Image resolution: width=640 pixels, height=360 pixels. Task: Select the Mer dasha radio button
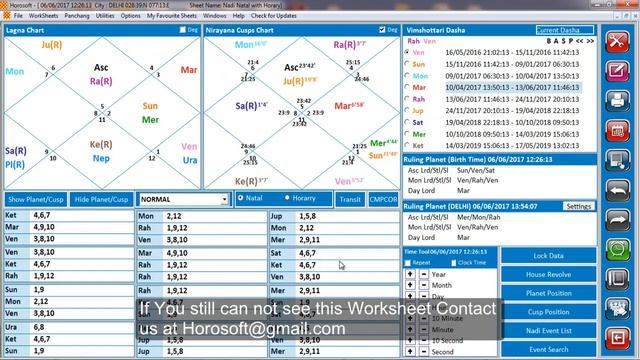click(407, 134)
